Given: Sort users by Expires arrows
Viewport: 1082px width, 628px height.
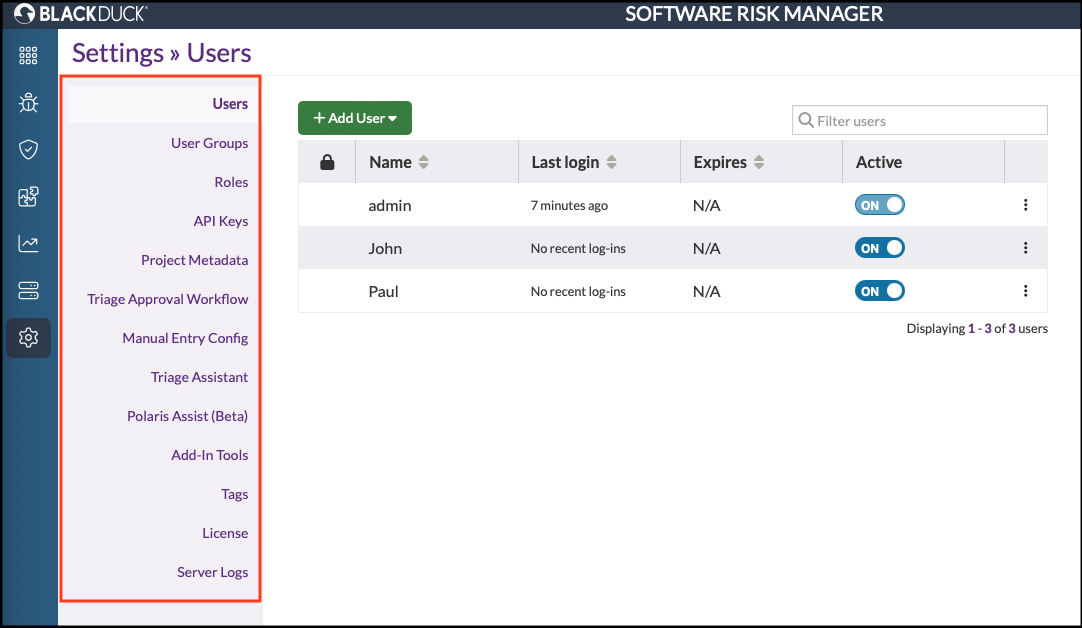Looking at the screenshot, I should (759, 162).
